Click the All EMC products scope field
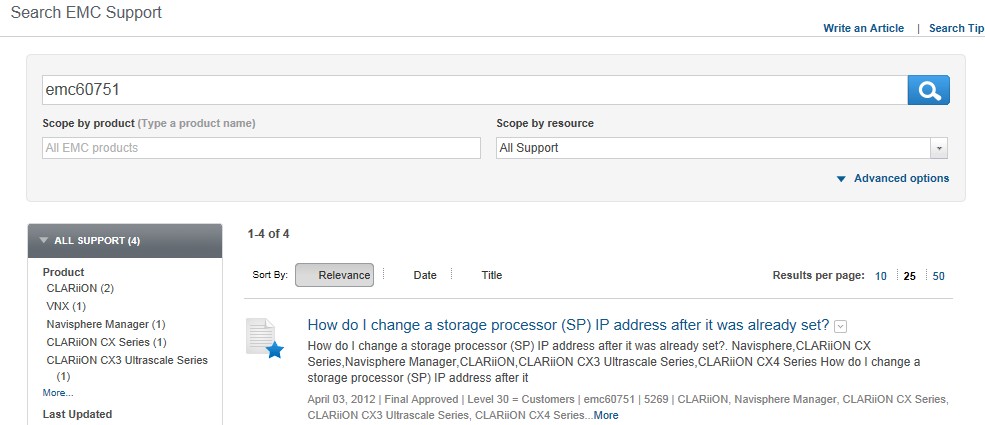 point(261,148)
